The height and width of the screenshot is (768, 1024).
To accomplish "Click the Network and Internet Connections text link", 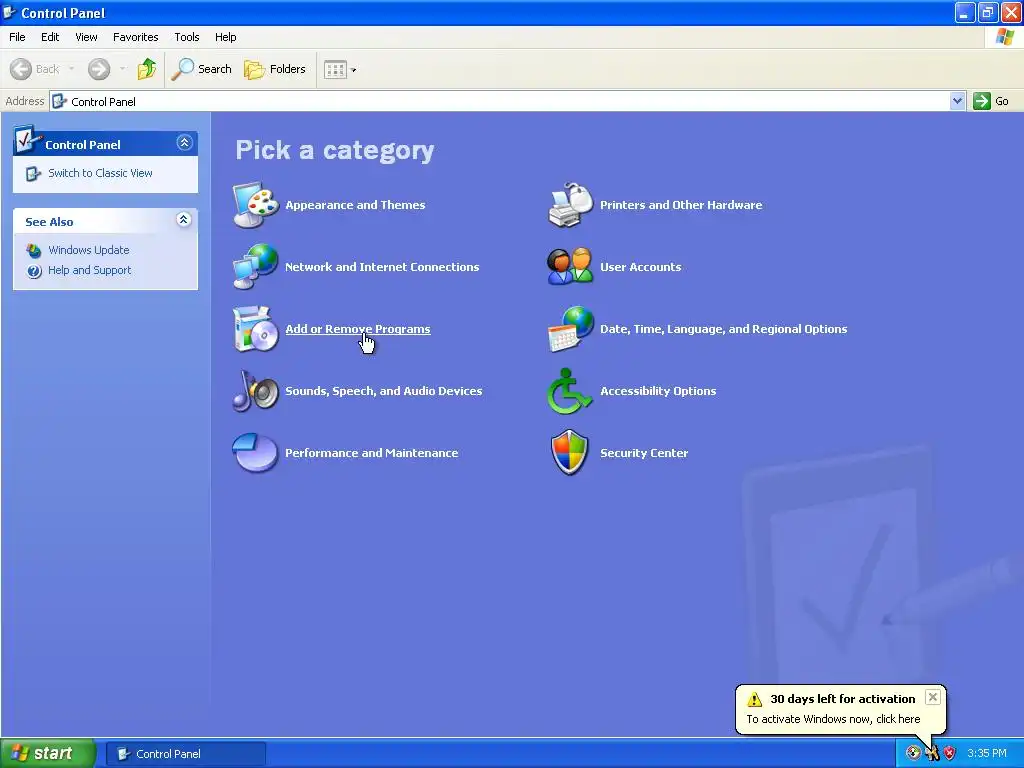I will tap(382, 267).
